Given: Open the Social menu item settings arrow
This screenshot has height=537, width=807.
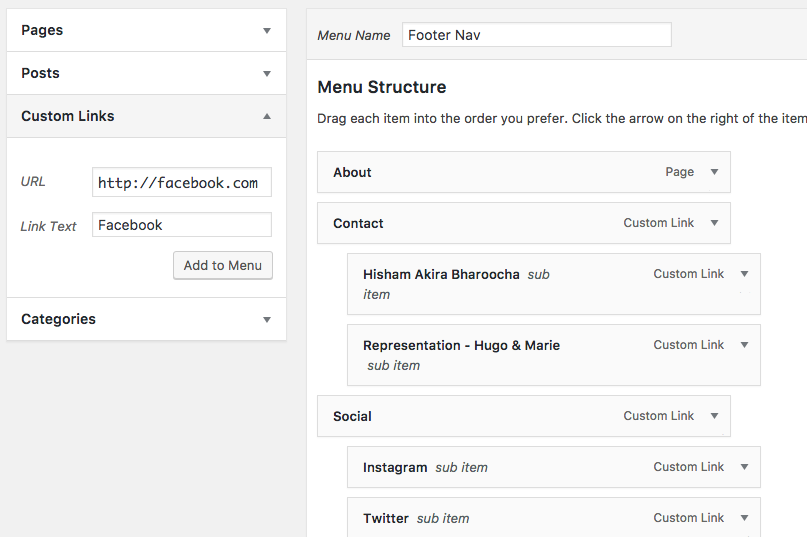Looking at the screenshot, I should tap(714, 416).
